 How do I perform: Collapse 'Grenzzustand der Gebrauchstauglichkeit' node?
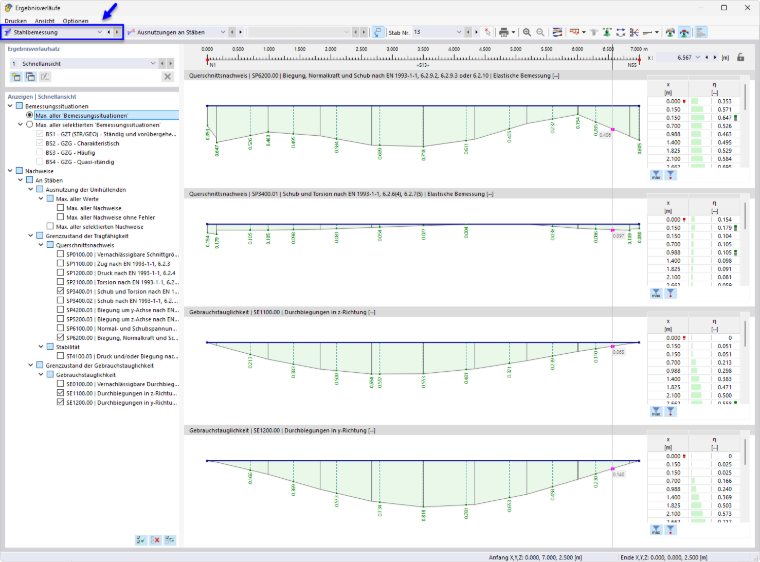(x=31, y=365)
